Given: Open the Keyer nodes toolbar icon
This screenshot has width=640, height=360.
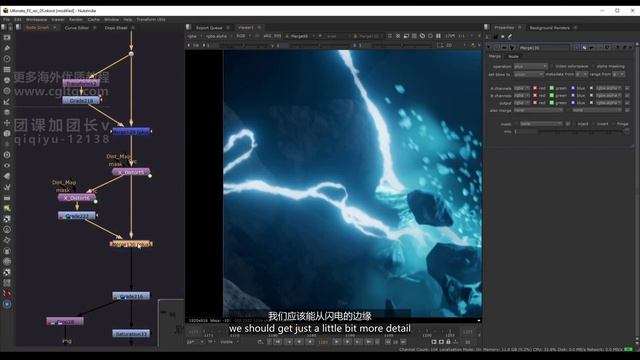Looking at the screenshot, I should (7, 102).
